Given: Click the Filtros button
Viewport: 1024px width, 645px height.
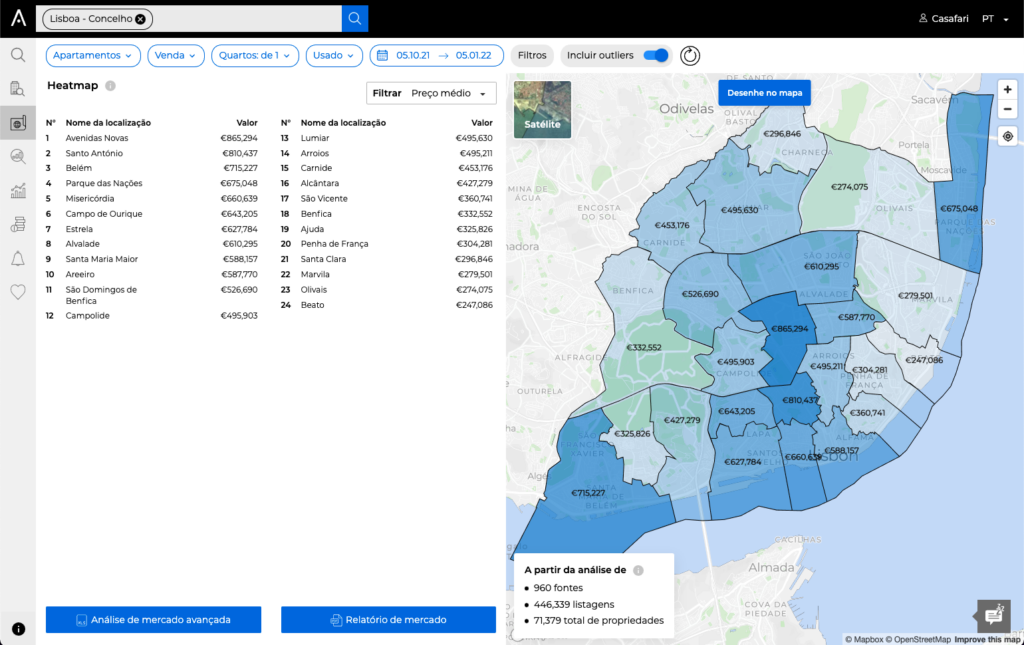Looking at the screenshot, I should 532,55.
